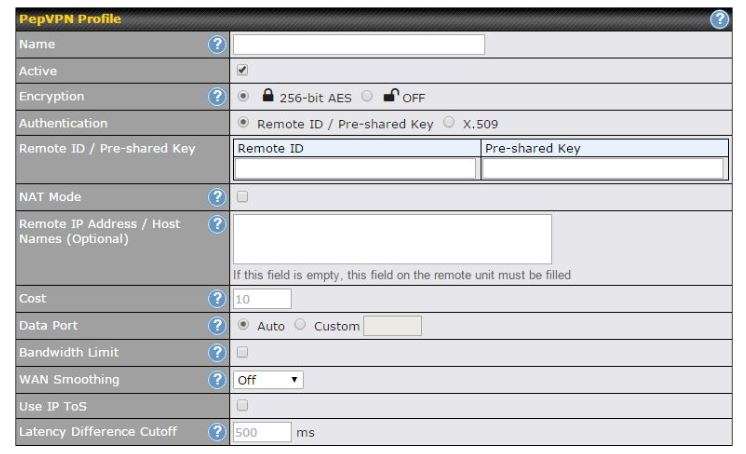746x454 pixels.
Task: Click the Cost help icon
Action: click(214, 299)
